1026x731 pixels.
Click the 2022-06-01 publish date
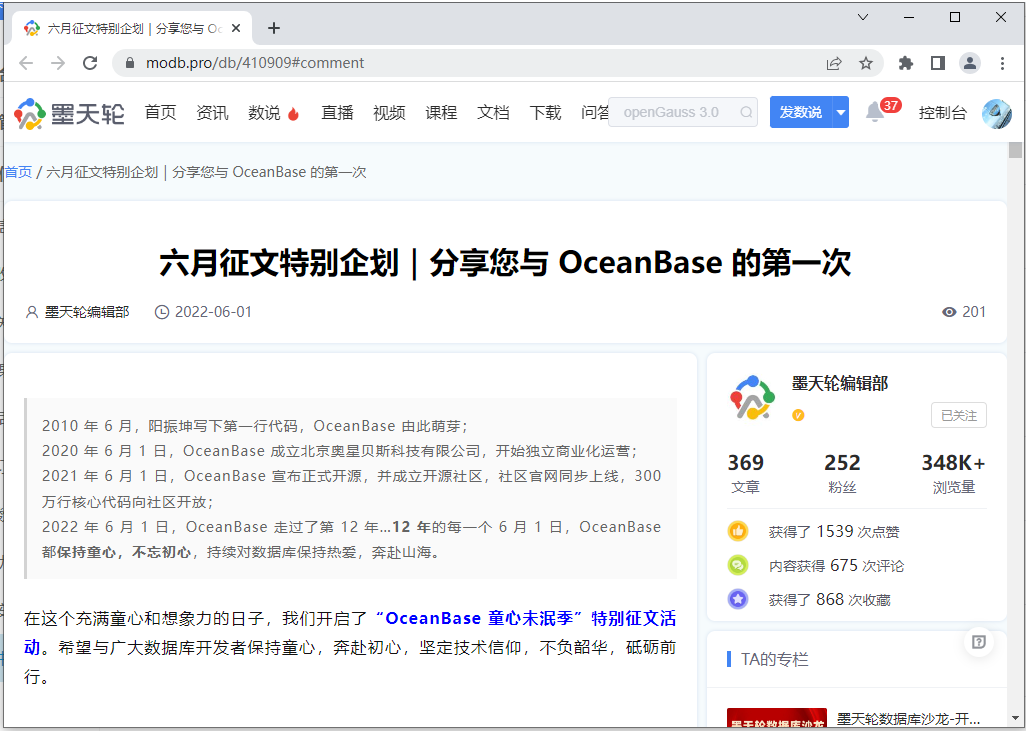(x=213, y=312)
